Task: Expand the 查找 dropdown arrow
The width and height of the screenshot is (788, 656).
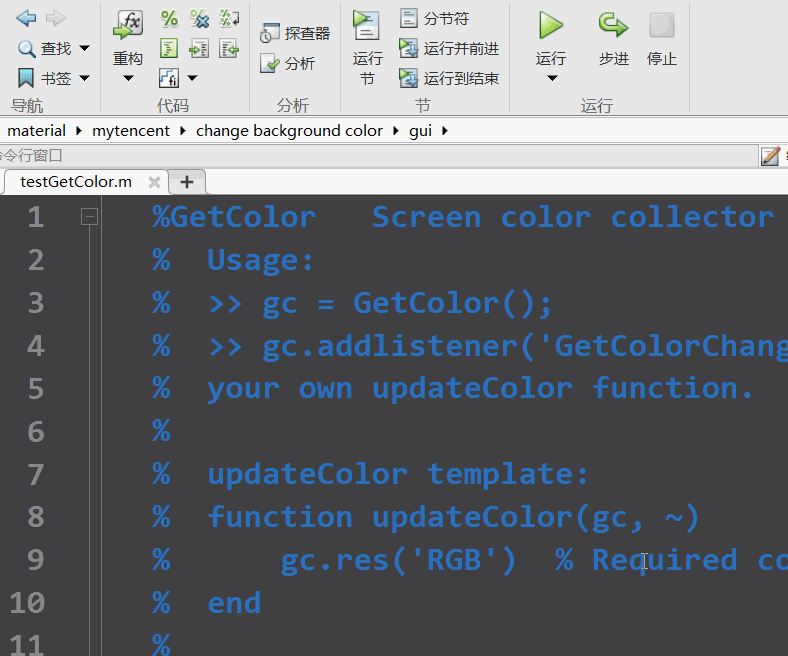Action: [84, 49]
